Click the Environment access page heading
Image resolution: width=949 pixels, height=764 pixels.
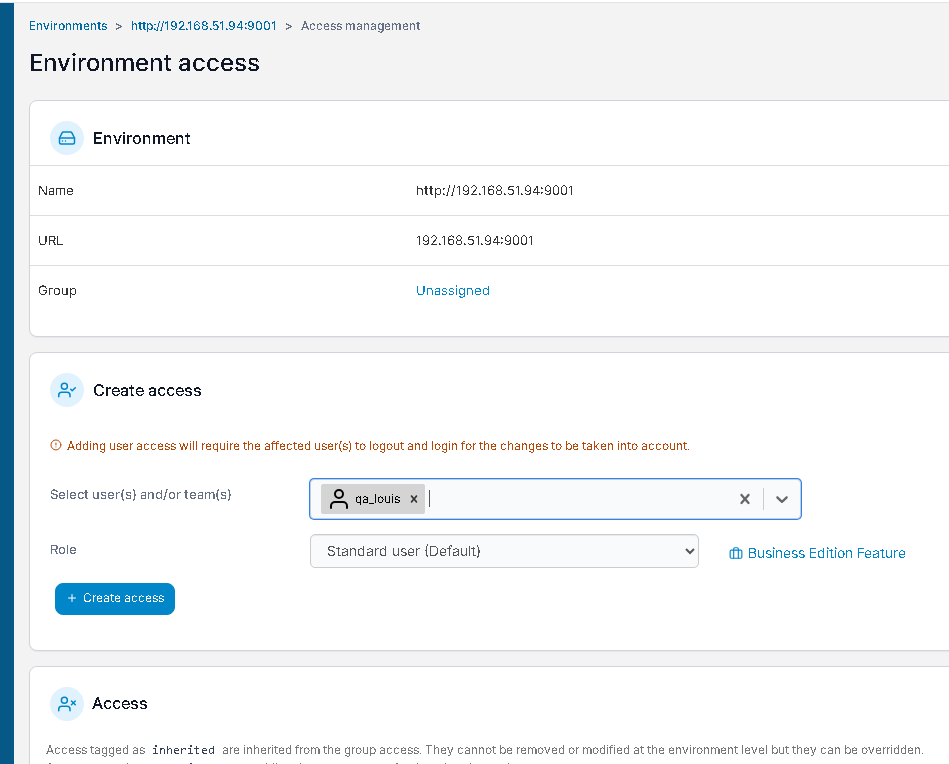145,63
